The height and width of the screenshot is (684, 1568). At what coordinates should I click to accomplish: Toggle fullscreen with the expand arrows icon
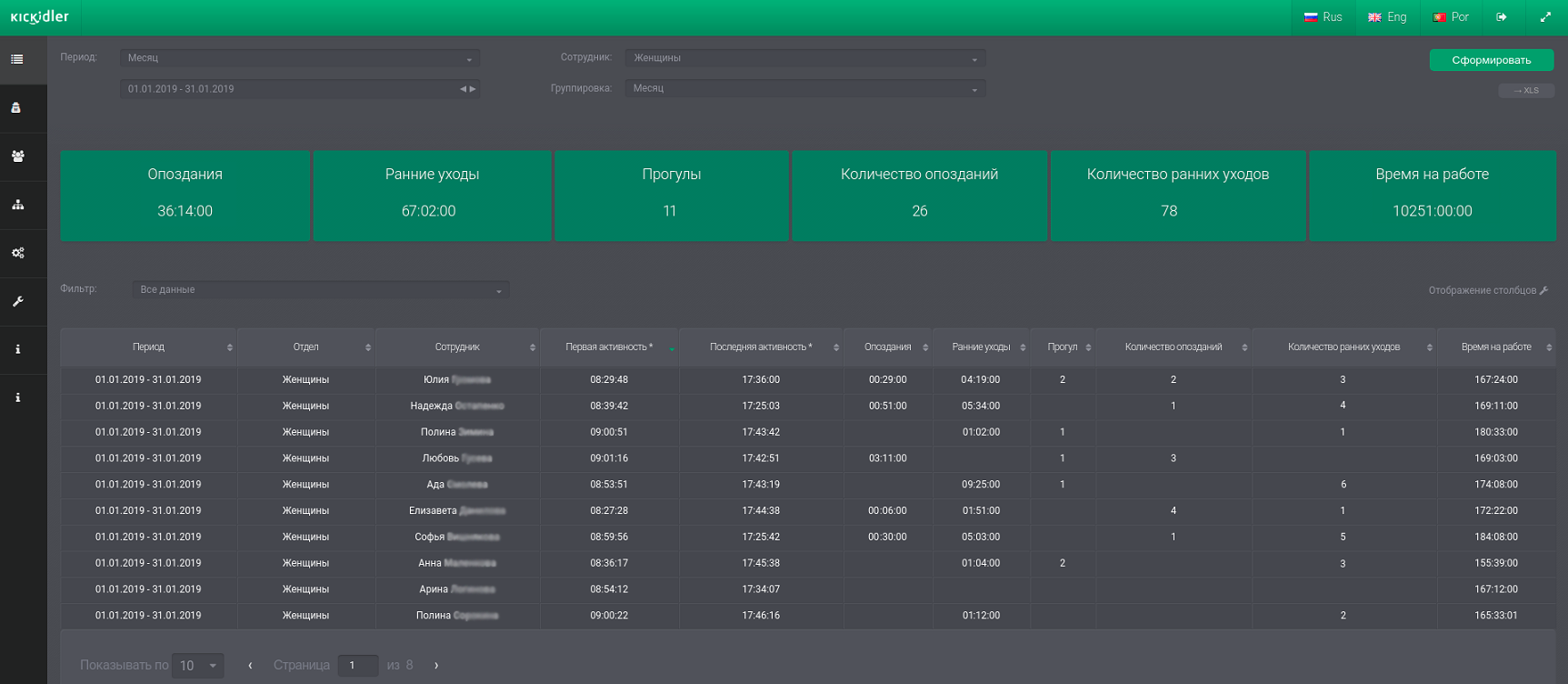[1545, 17]
